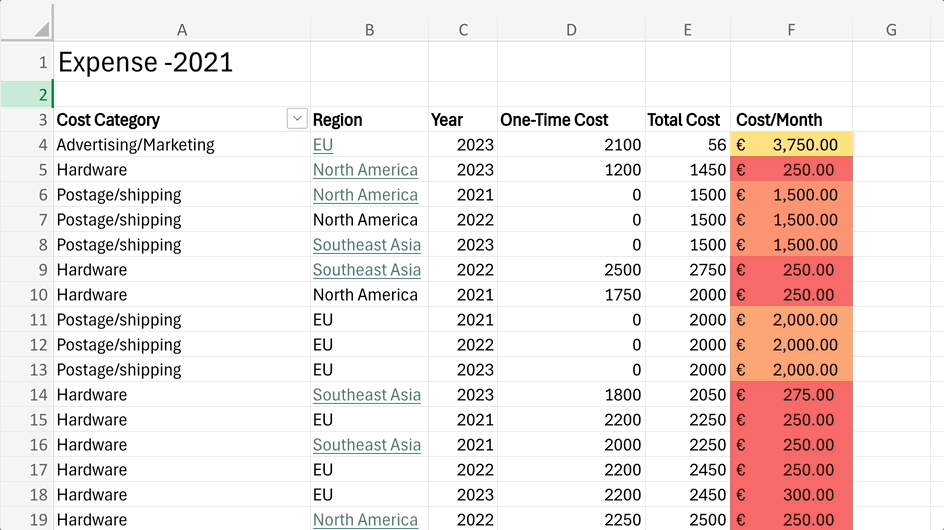Select the Region header cell
The height and width of the screenshot is (530, 944).
pyautogui.click(x=369, y=120)
